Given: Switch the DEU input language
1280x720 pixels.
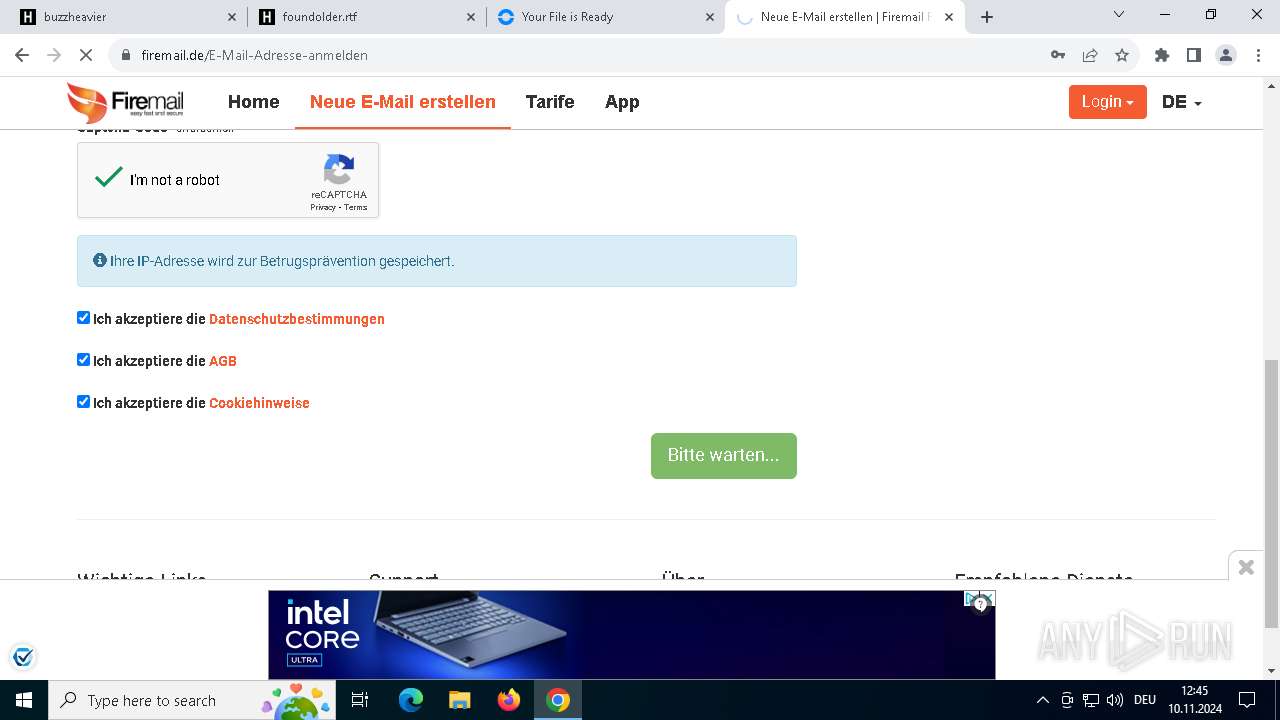Looking at the screenshot, I should pos(1145,700).
